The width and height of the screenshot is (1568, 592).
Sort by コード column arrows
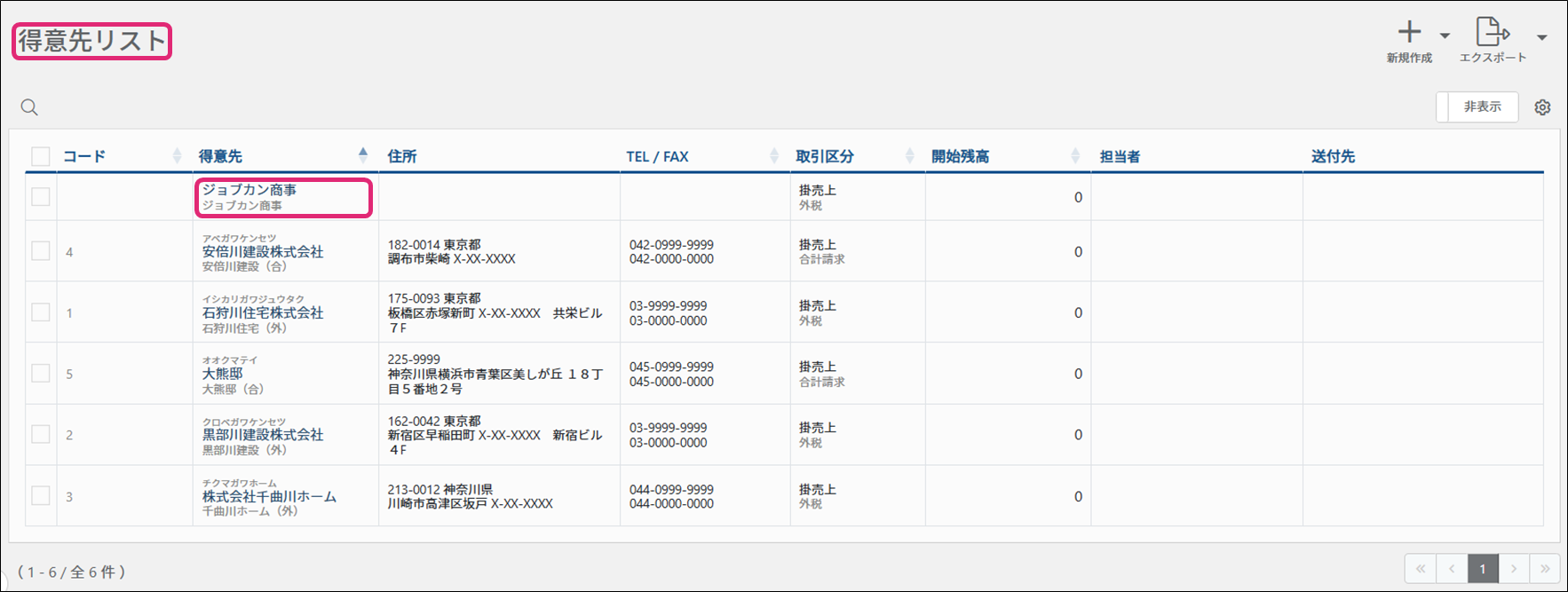[x=177, y=156]
